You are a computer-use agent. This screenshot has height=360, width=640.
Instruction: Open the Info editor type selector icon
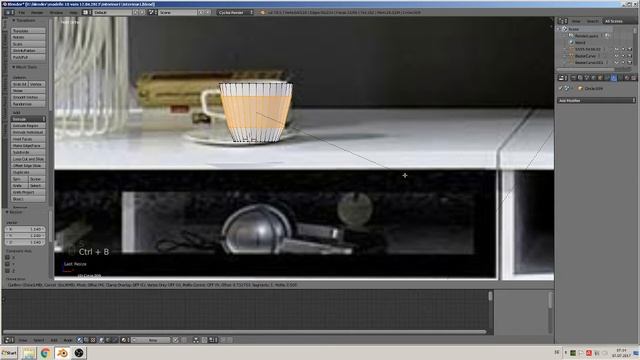click(8, 12)
